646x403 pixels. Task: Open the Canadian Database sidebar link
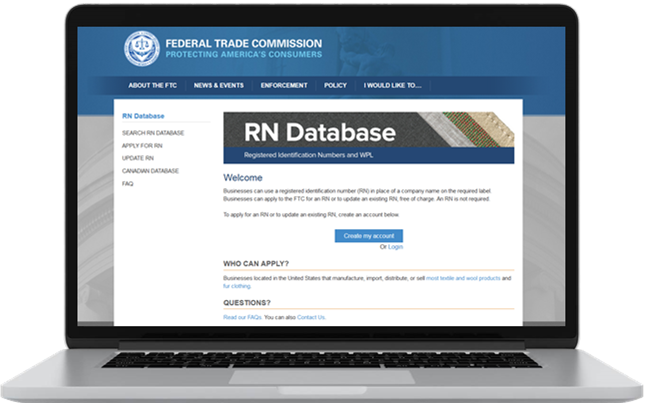[x=150, y=171]
